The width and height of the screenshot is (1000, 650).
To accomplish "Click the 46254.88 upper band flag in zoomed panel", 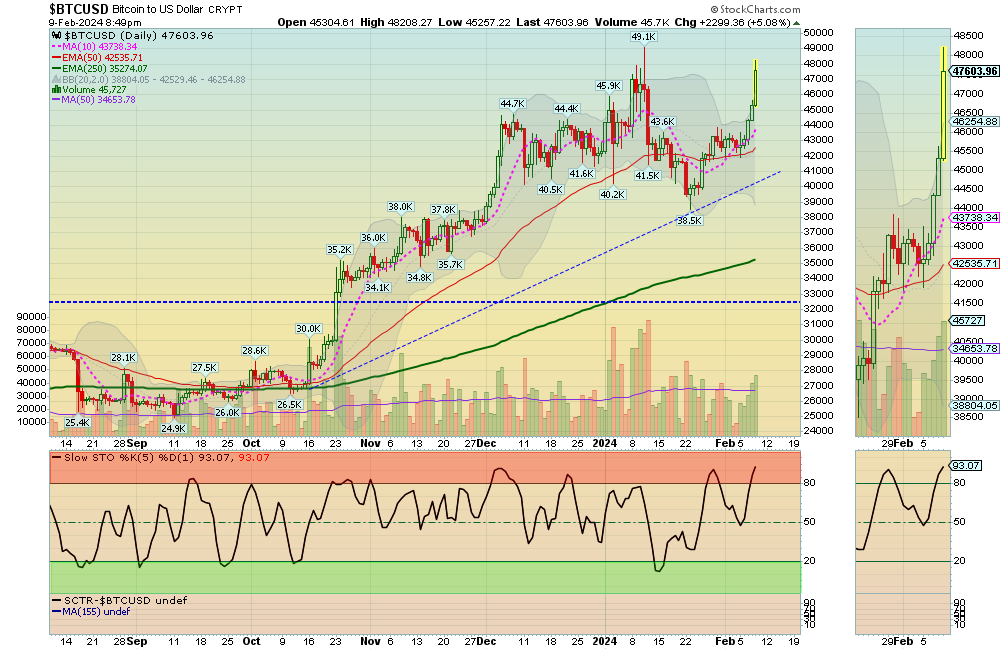I will (x=974, y=121).
